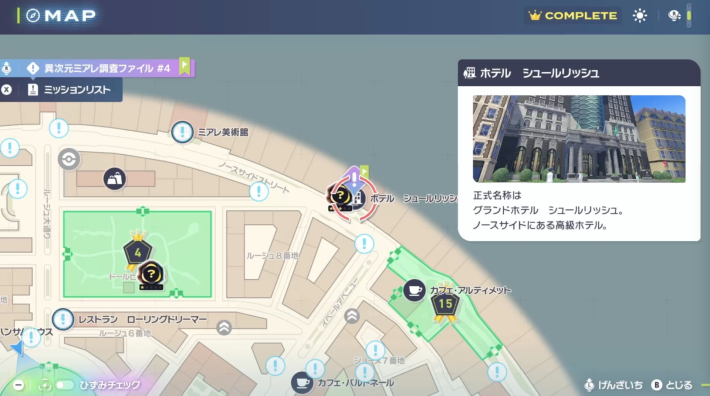This screenshot has height=396, width=710.
Task: Click the minus zoom-out button
Action: pyautogui.click(x=19, y=385)
